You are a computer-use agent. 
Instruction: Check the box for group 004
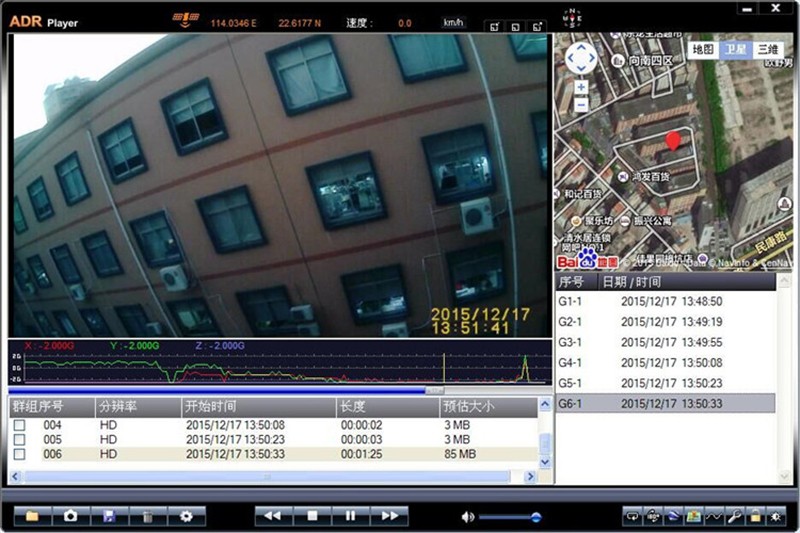click(x=19, y=425)
